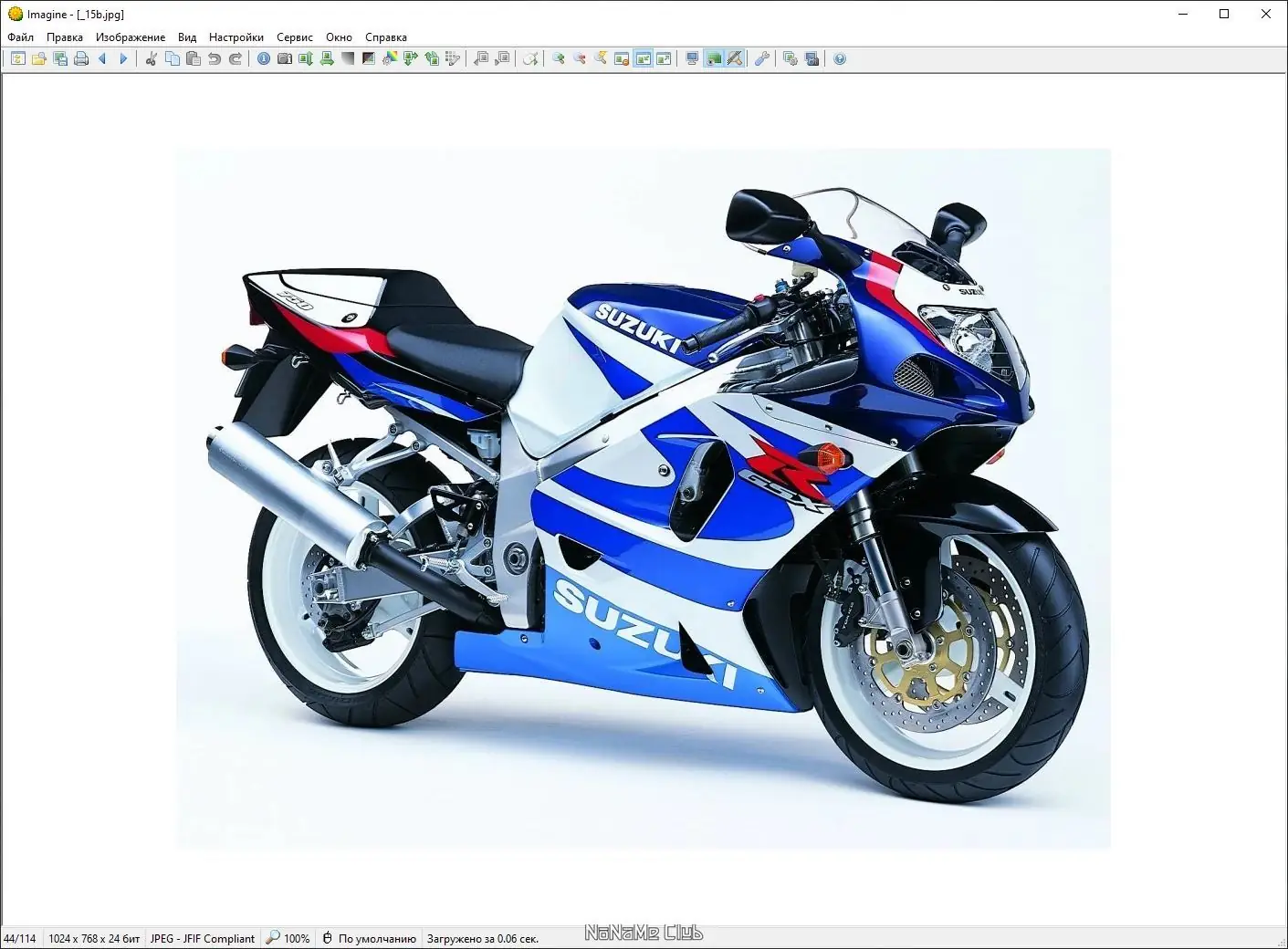Show next frame icon in the toolbar
Image resolution: width=1288 pixels, height=949 pixels.
[502, 59]
